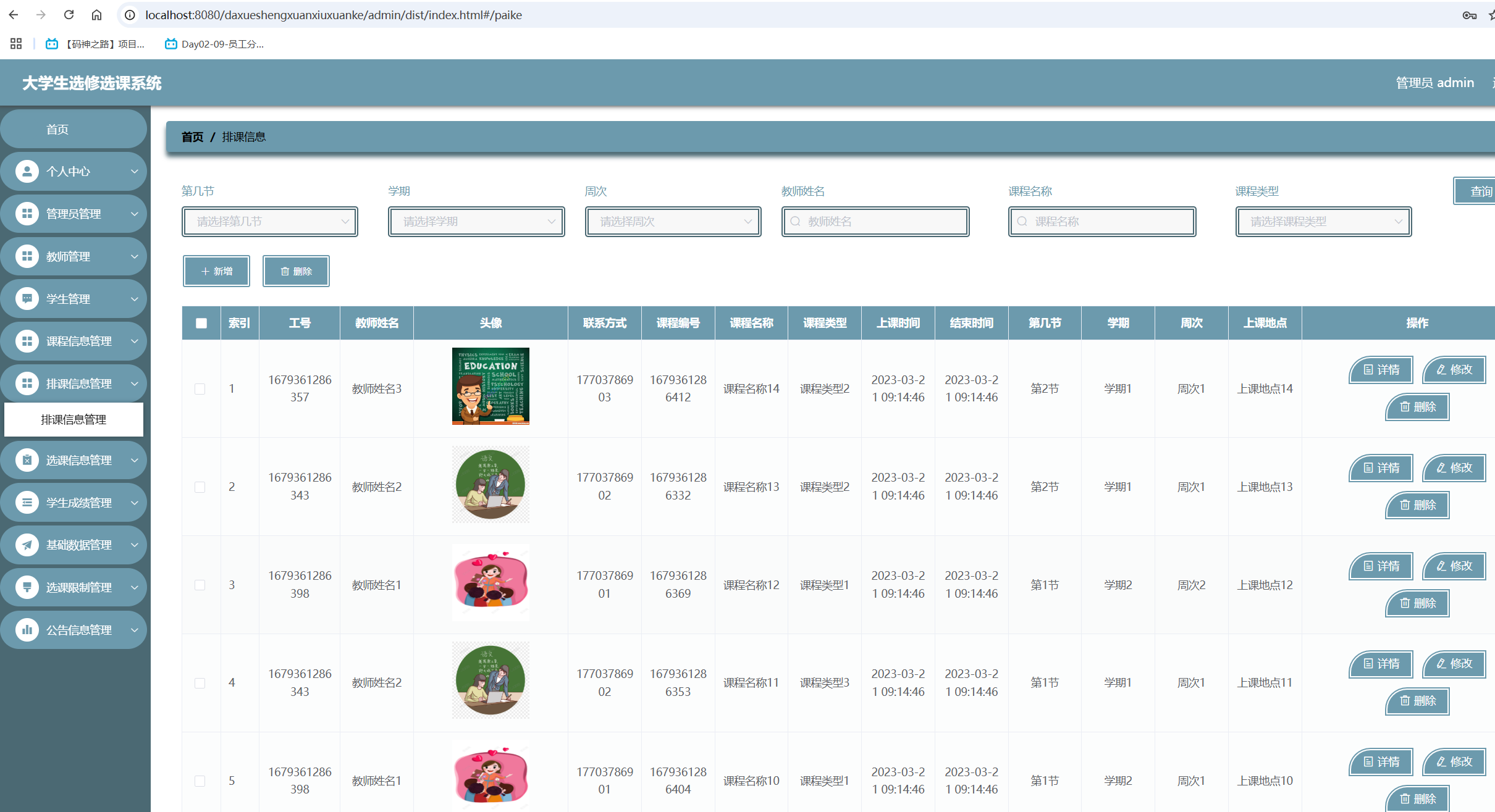Click the browser home icon
The height and width of the screenshot is (812, 1495).
[x=96, y=15]
